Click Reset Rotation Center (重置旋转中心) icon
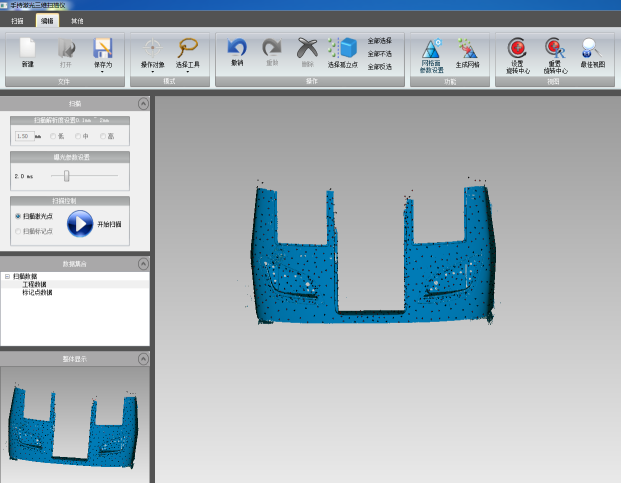 (553, 48)
